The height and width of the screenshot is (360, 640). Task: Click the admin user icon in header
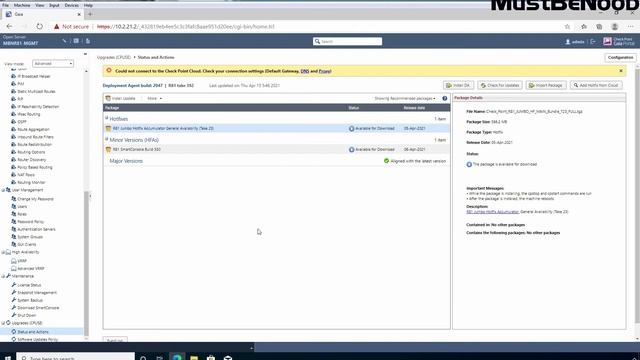(x=567, y=42)
